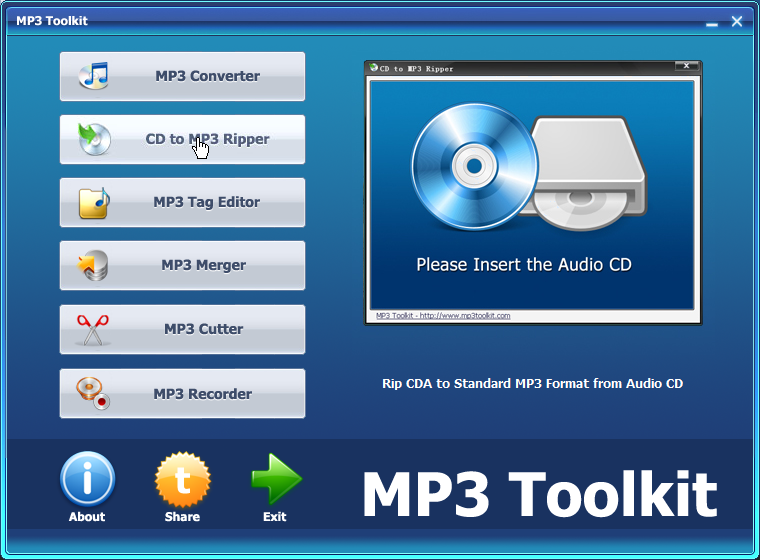
Task: Click the orange Share badge icon
Action: pos(183,480)
